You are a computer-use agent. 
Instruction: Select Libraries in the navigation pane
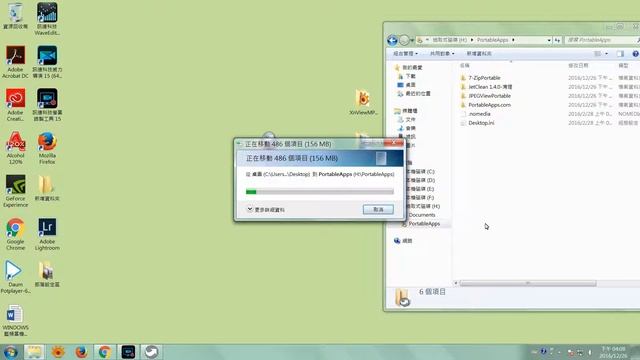406,111
